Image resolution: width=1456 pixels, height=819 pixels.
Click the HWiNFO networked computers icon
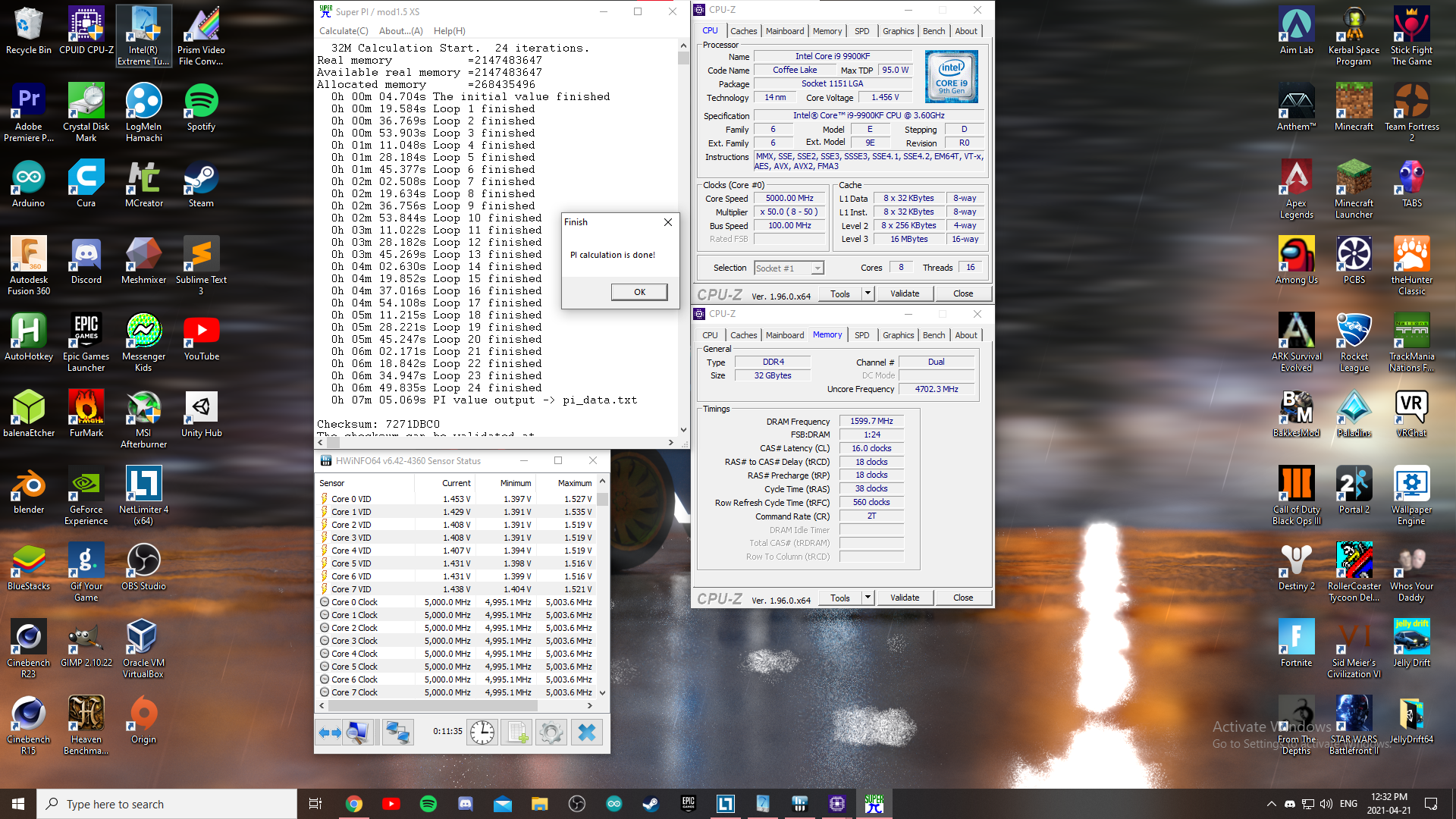(x=398, y=733)
